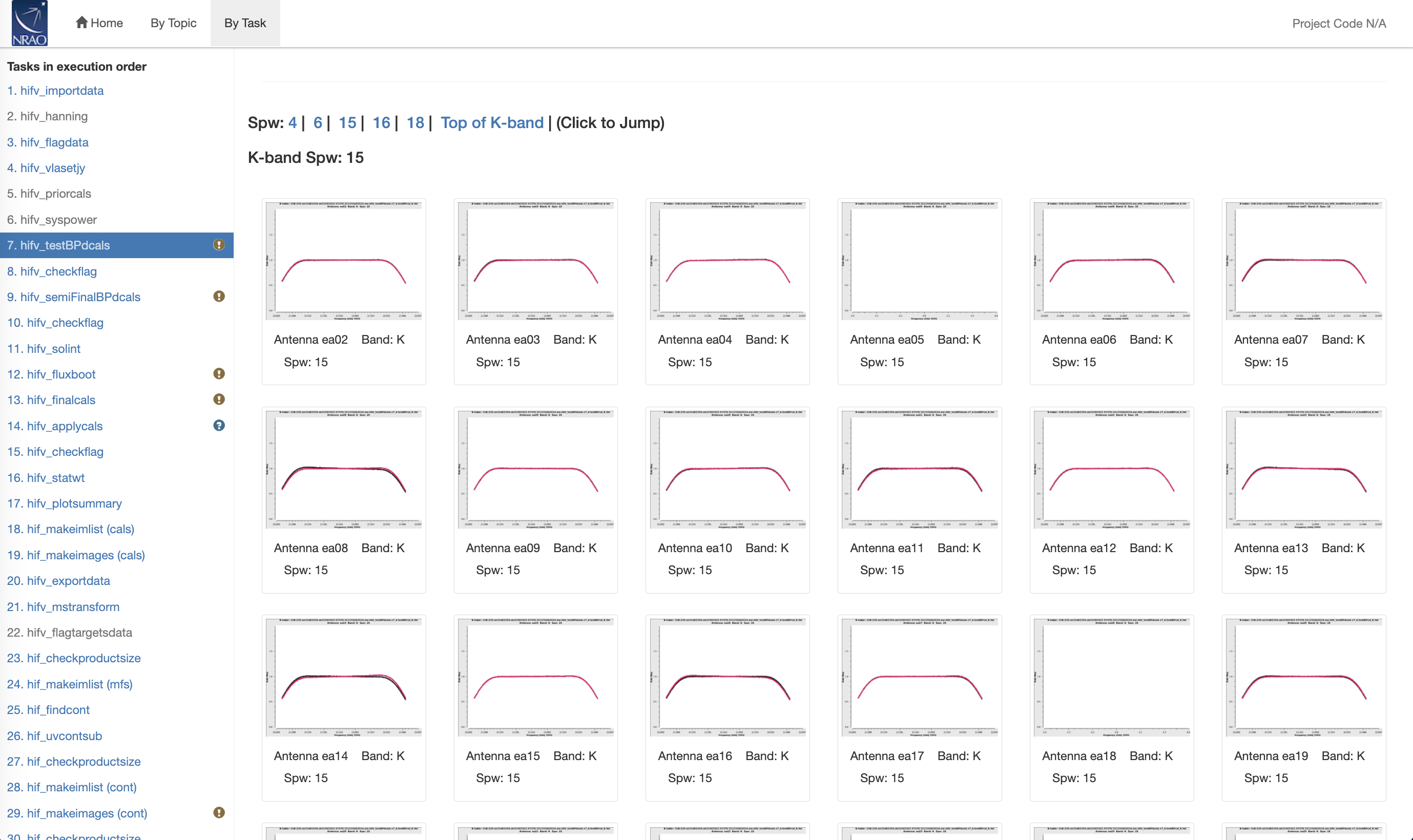Open Antenna ea08 bandpass plot thumbnail
1413x840 pixels.
point(344,469)
